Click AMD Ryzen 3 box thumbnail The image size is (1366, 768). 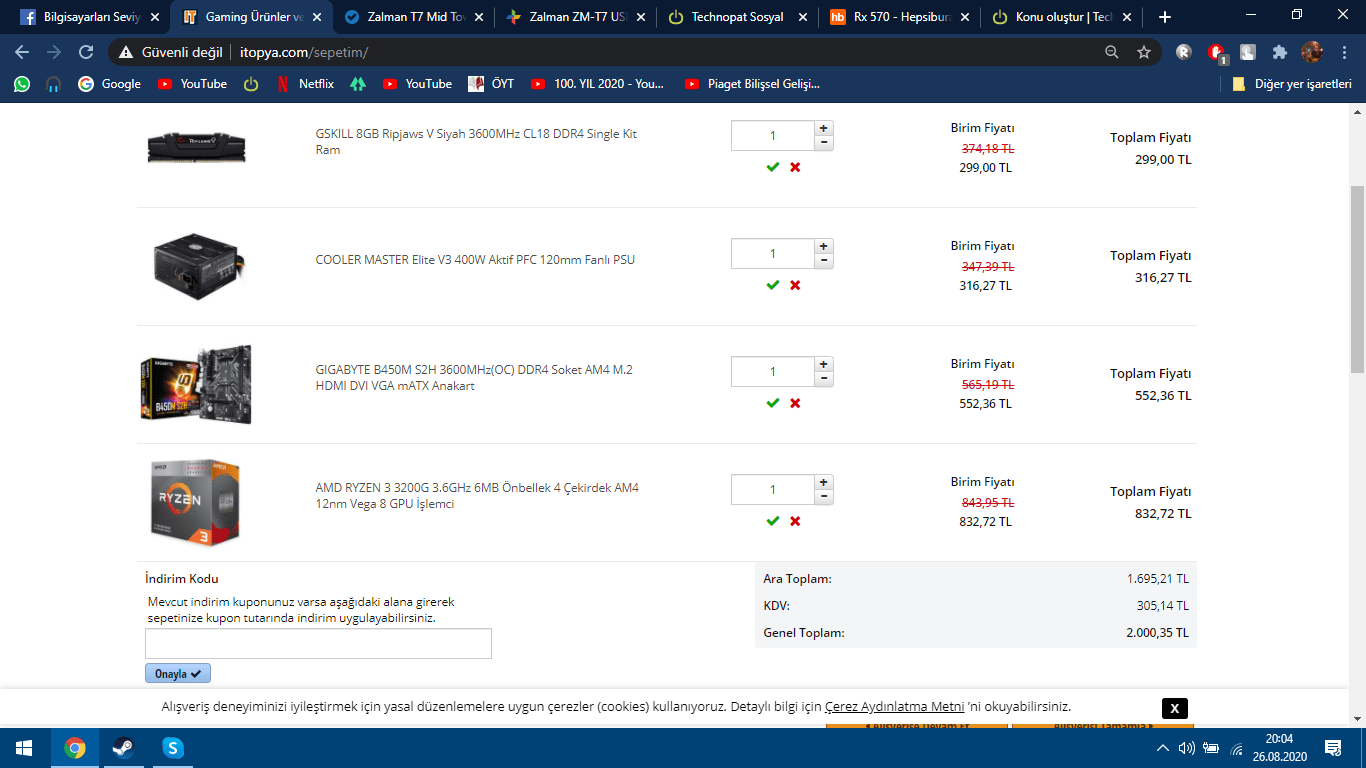195,503
